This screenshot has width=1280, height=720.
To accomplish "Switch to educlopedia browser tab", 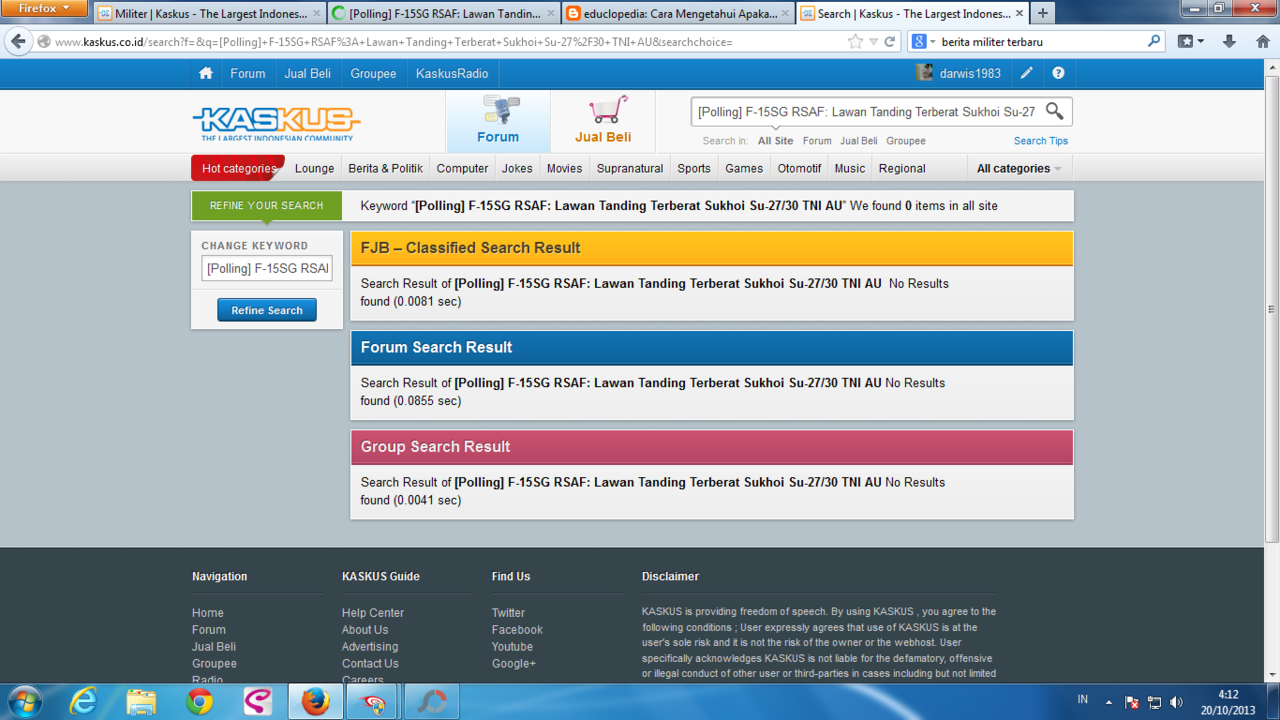I will [678, 14].
